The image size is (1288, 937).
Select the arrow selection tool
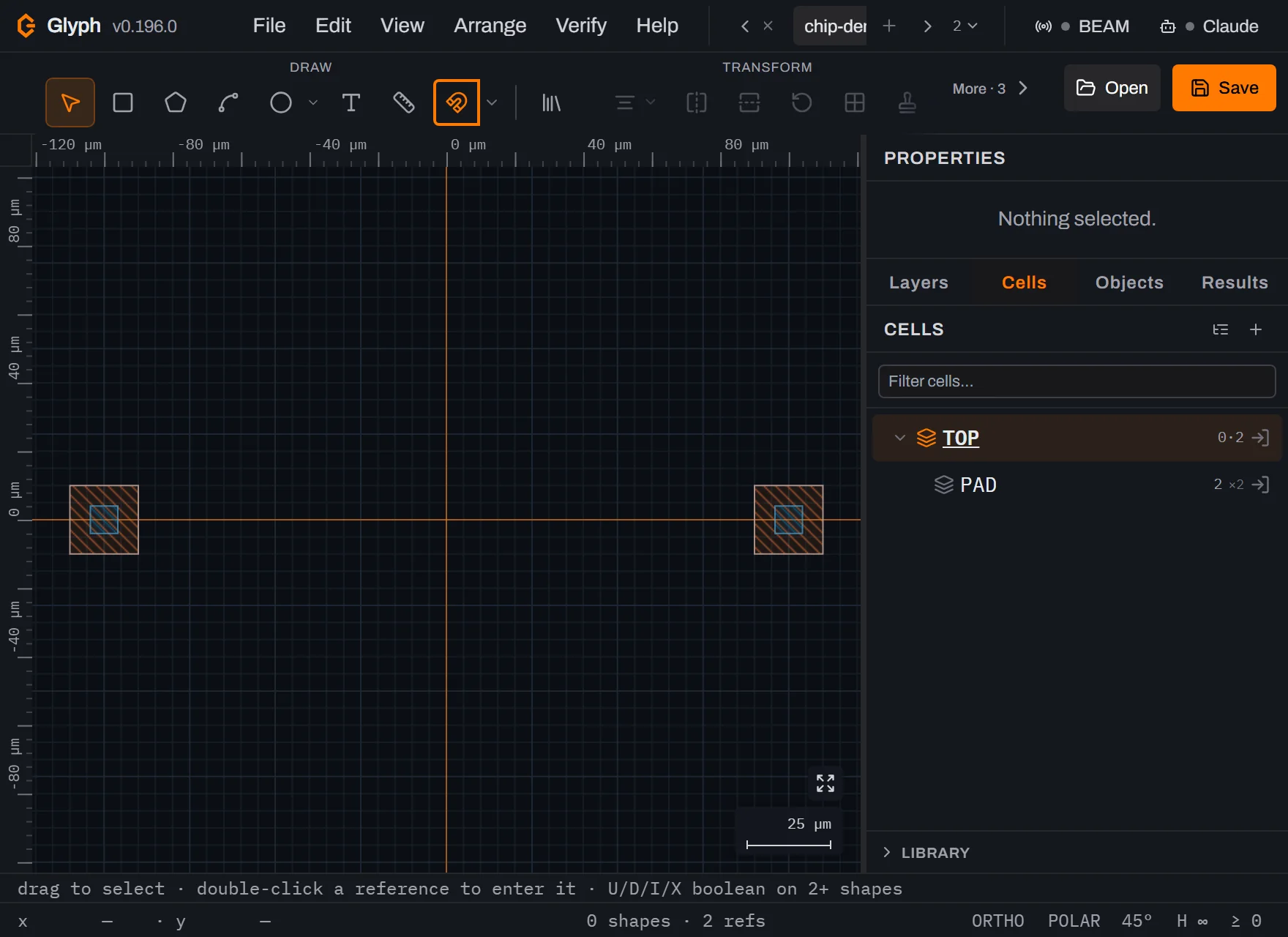coord(70,102)
